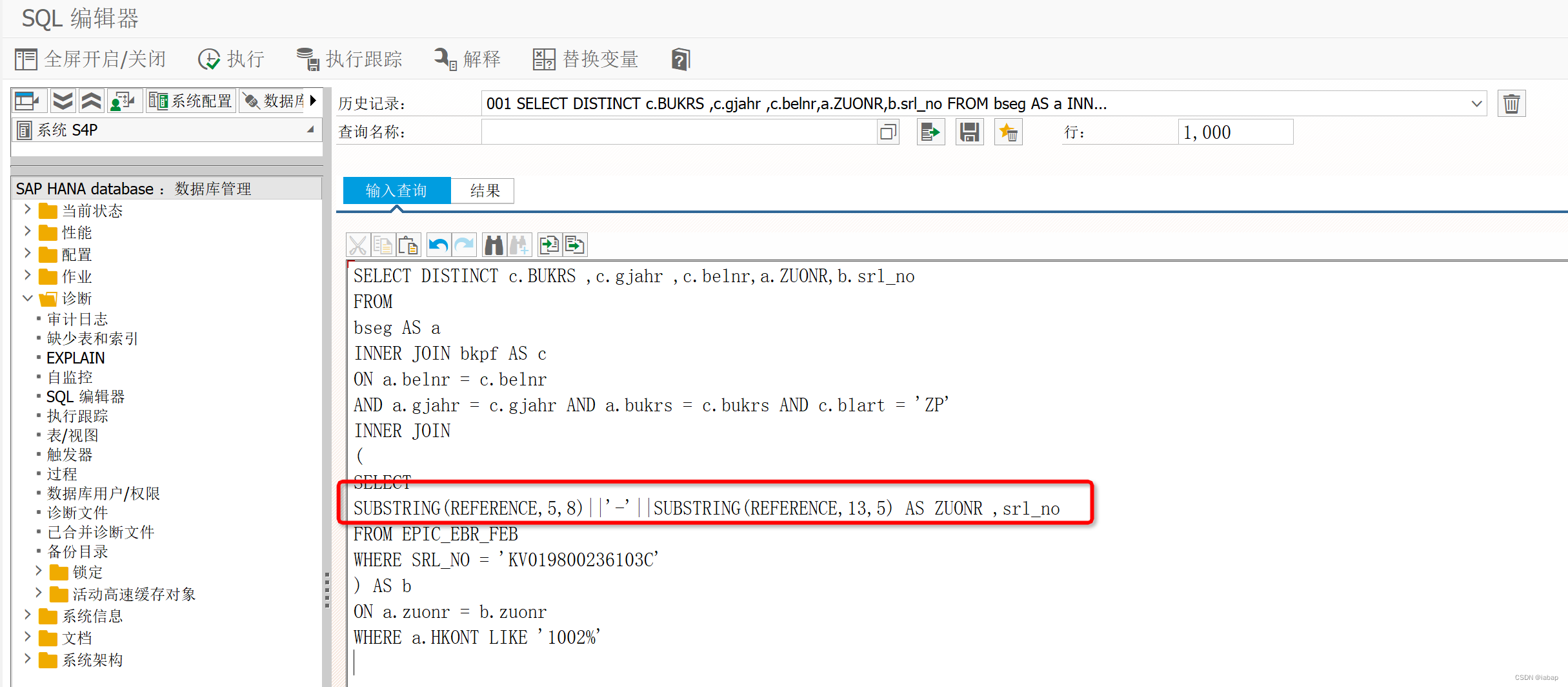Toggle 全屏开启/关闭 fullscreen mode
The width and height of the screenshot is (1568, 687).
90,59
